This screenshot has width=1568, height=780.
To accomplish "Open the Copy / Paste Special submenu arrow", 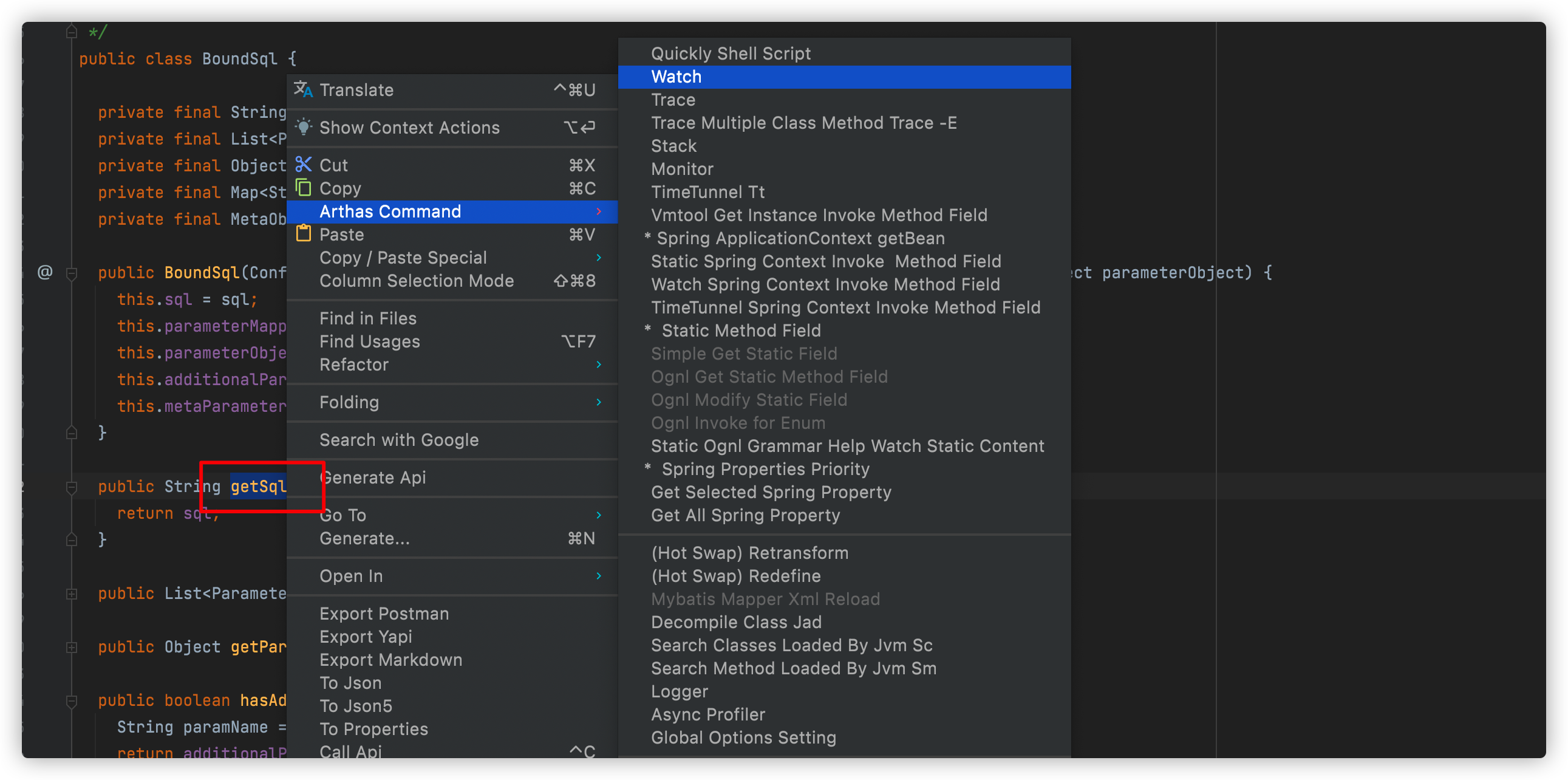I will point(599,258).
